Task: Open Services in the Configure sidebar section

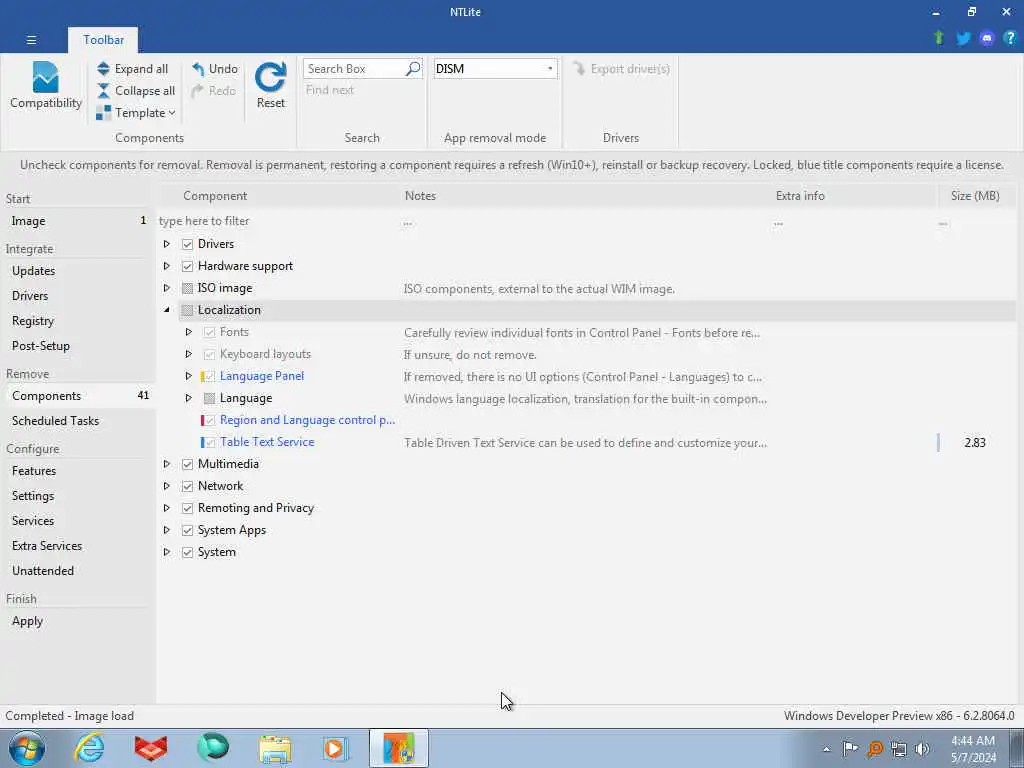Action: pos(77,520)
